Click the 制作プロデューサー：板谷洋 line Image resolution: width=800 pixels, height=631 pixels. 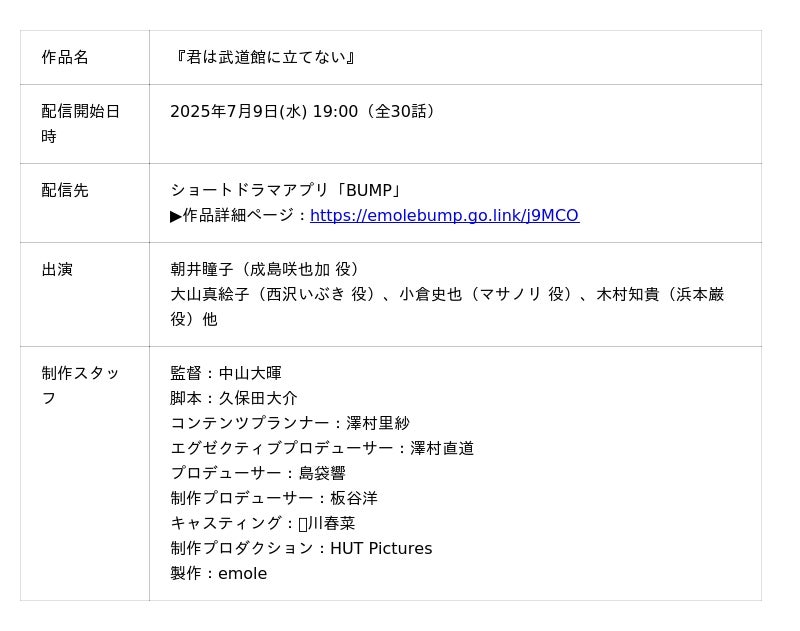click(274, 498)
